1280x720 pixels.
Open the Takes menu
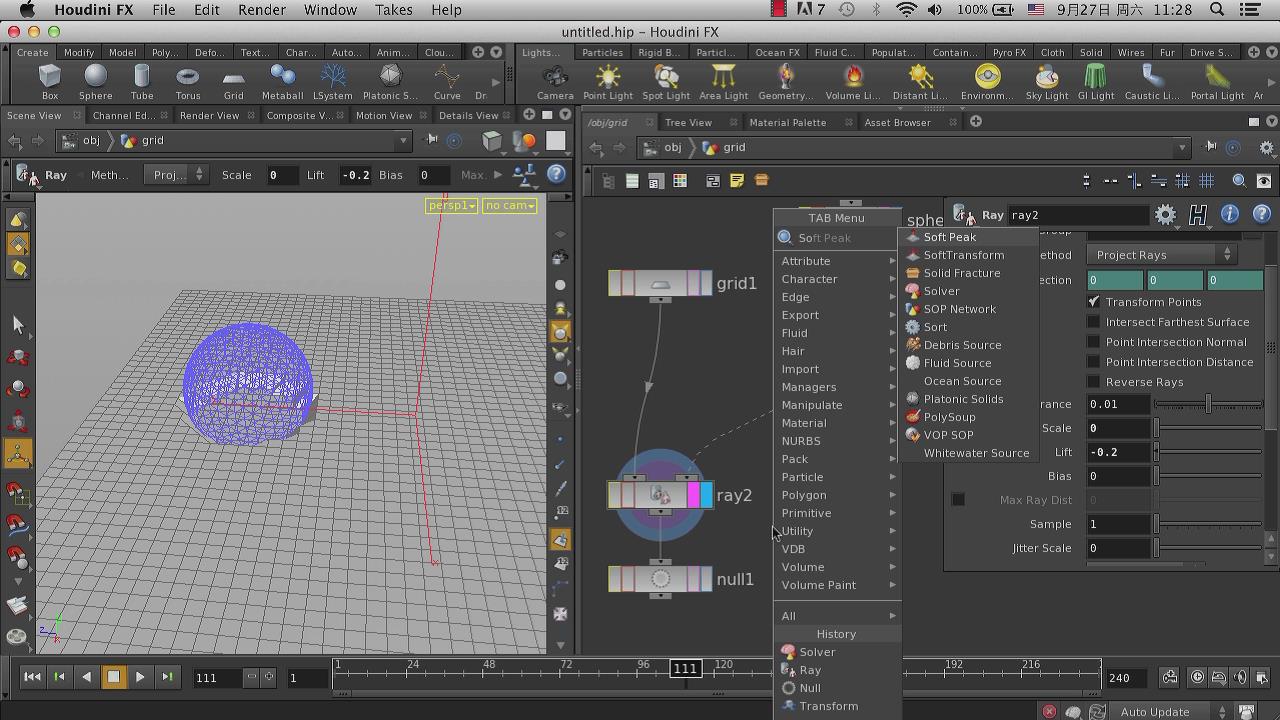pyautogui.click(x=393, y=10)
